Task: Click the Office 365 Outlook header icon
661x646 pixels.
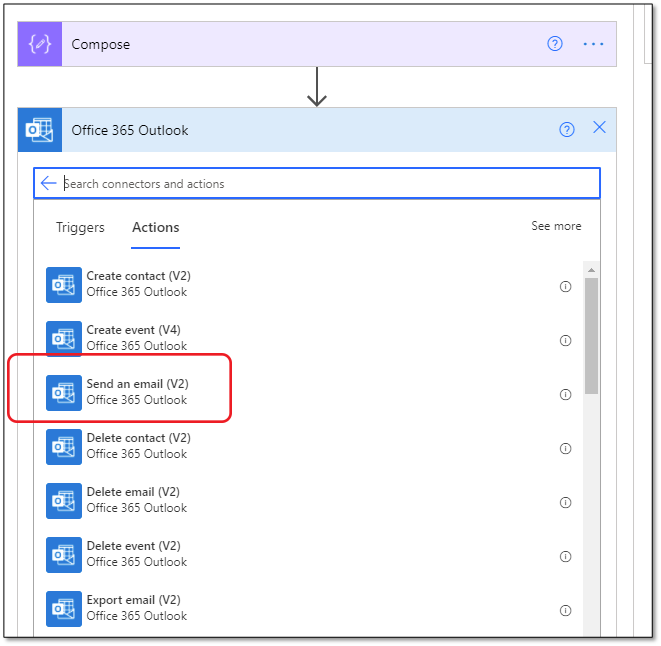Action: click(40, 130)
